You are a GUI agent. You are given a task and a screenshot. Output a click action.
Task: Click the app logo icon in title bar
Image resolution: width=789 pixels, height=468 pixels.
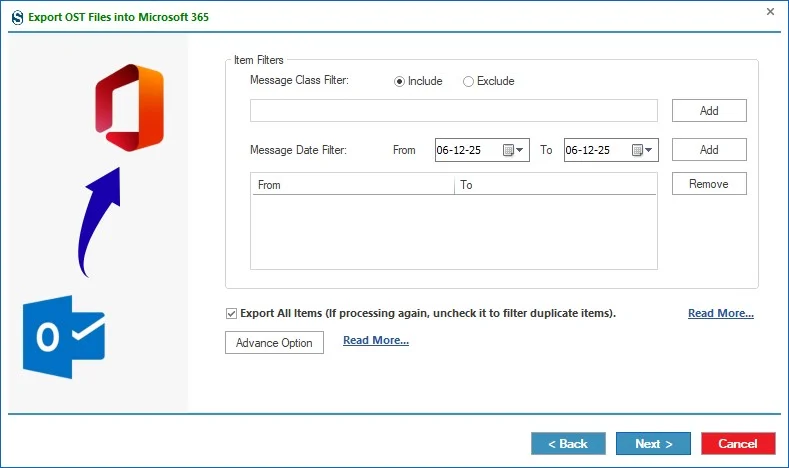tap(18, 18)
